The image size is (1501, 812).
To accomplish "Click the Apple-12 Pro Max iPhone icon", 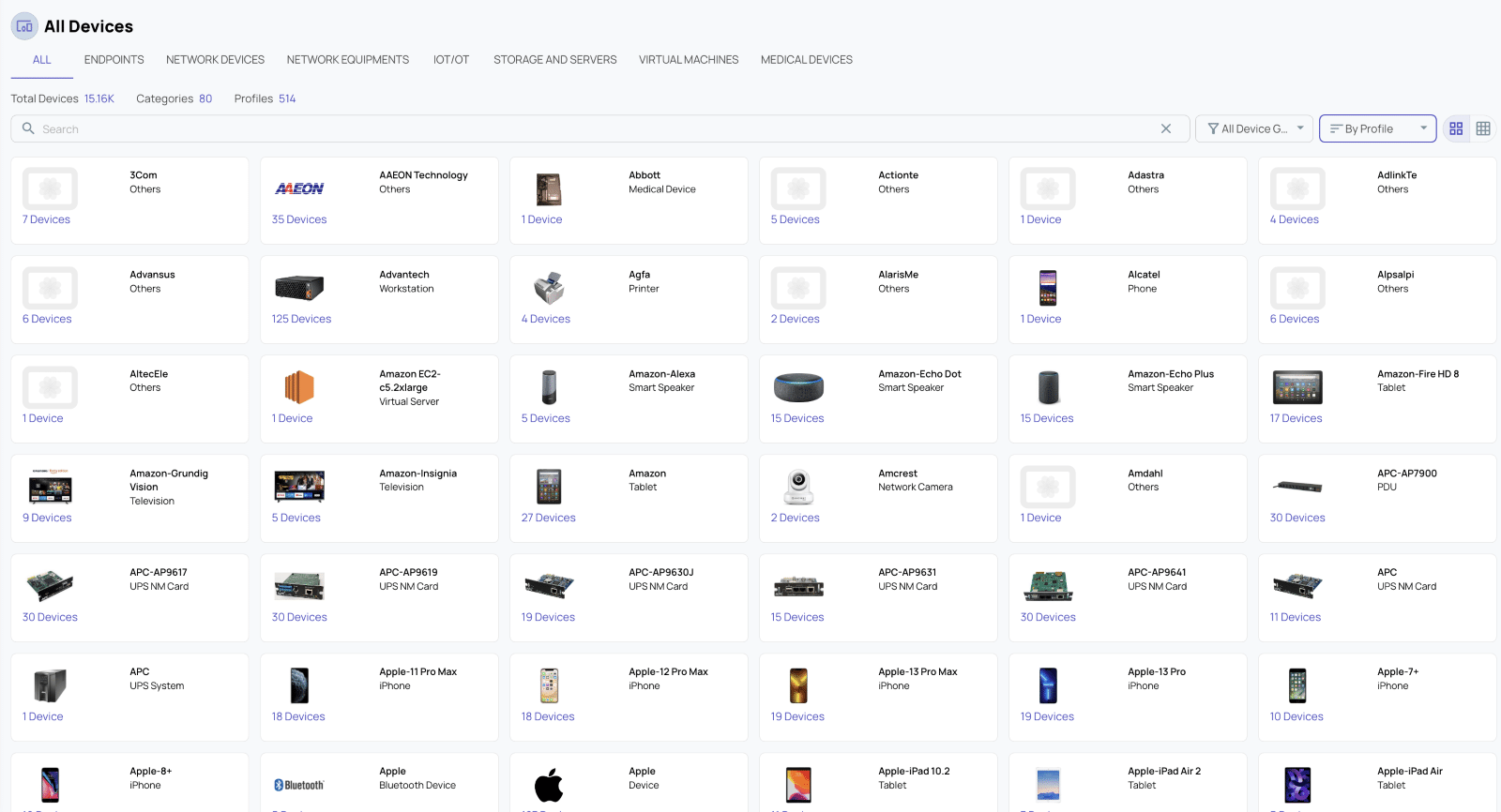I will point(549,685).
